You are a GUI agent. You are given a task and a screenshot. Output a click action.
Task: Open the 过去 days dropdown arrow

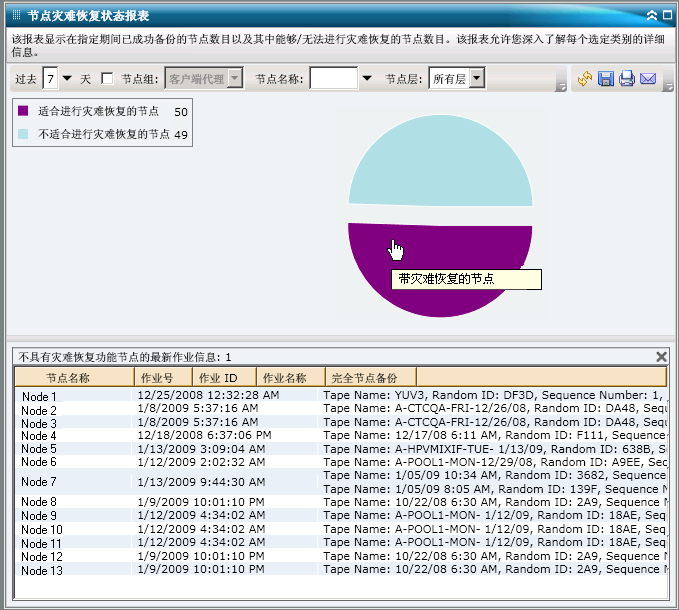pyautogui.click(x=67, y=78)
